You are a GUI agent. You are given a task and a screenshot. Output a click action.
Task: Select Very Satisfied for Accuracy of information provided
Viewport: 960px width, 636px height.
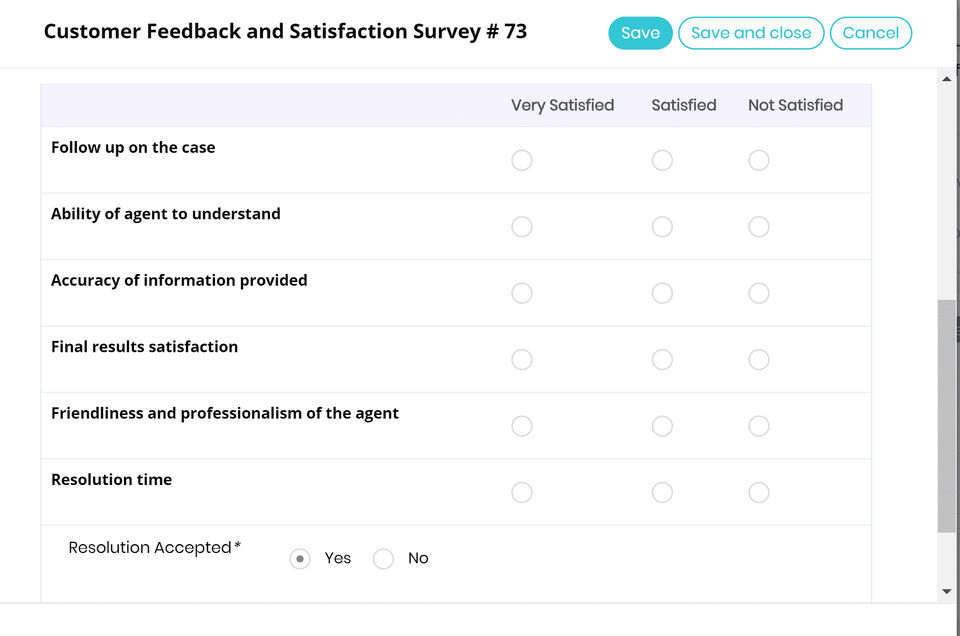point(522,293)
